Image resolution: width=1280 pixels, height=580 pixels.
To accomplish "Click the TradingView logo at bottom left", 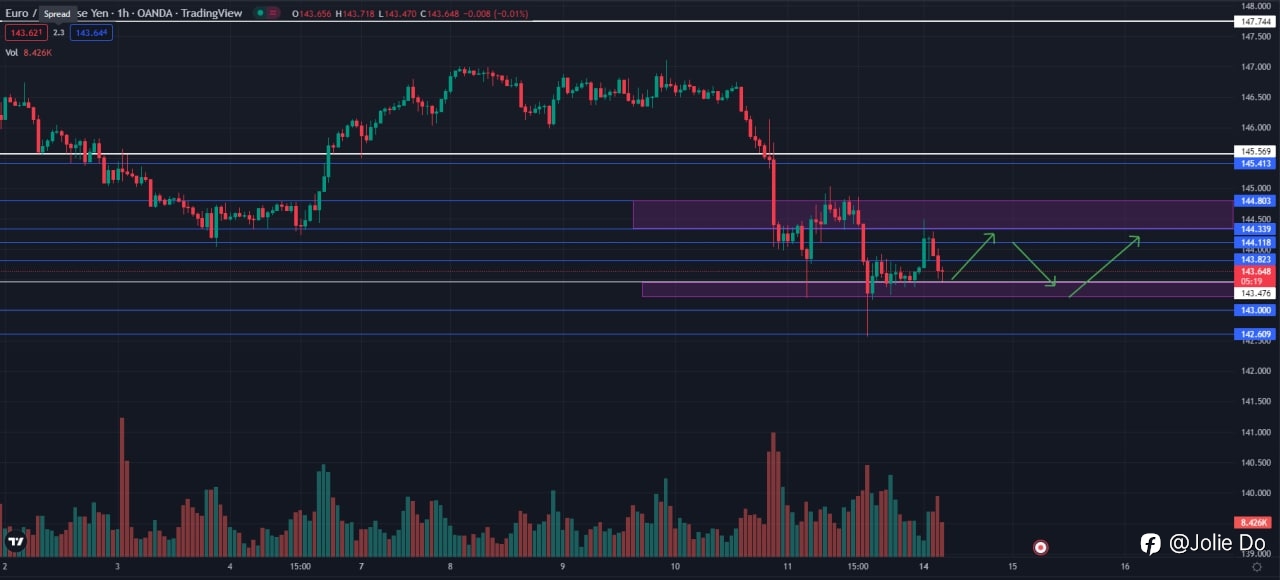I will click(x=15, y=541).
